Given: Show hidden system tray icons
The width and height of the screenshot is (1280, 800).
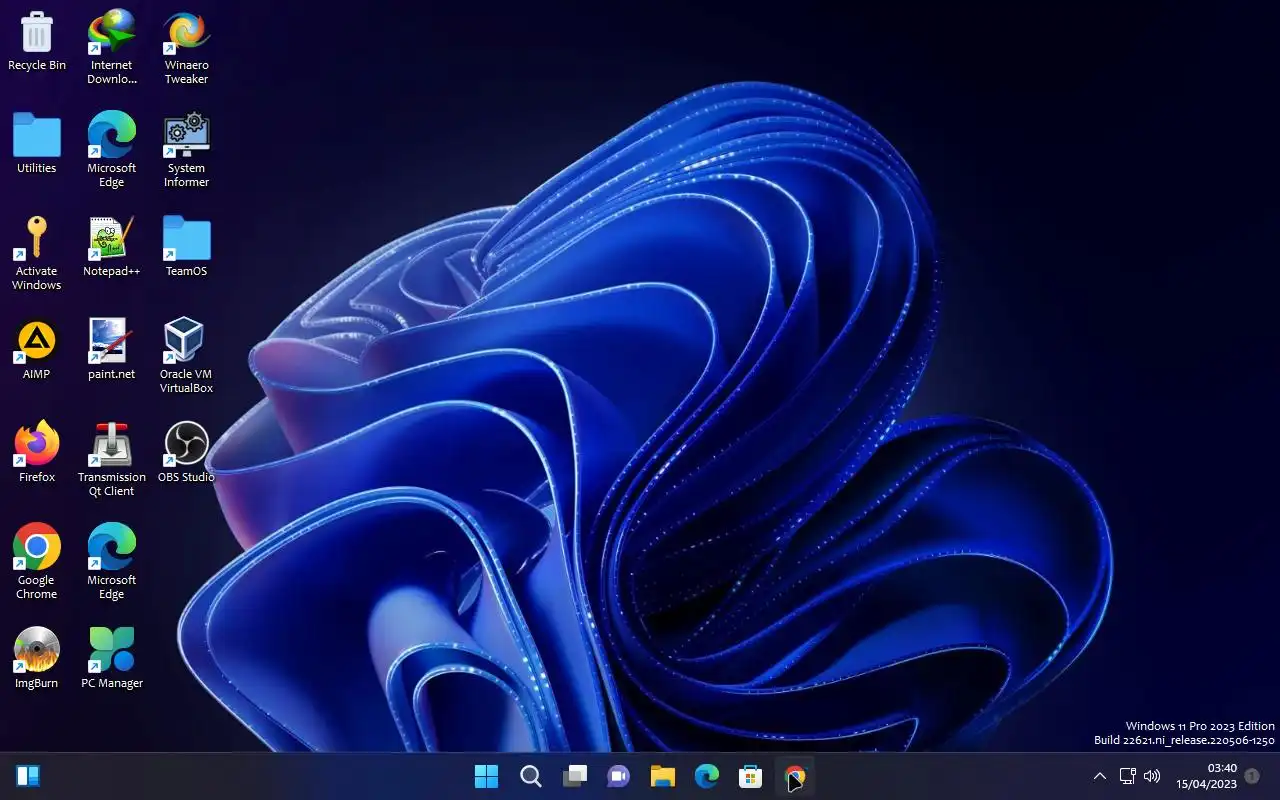Looking at the screenshot, I should tap(1100, 776).
